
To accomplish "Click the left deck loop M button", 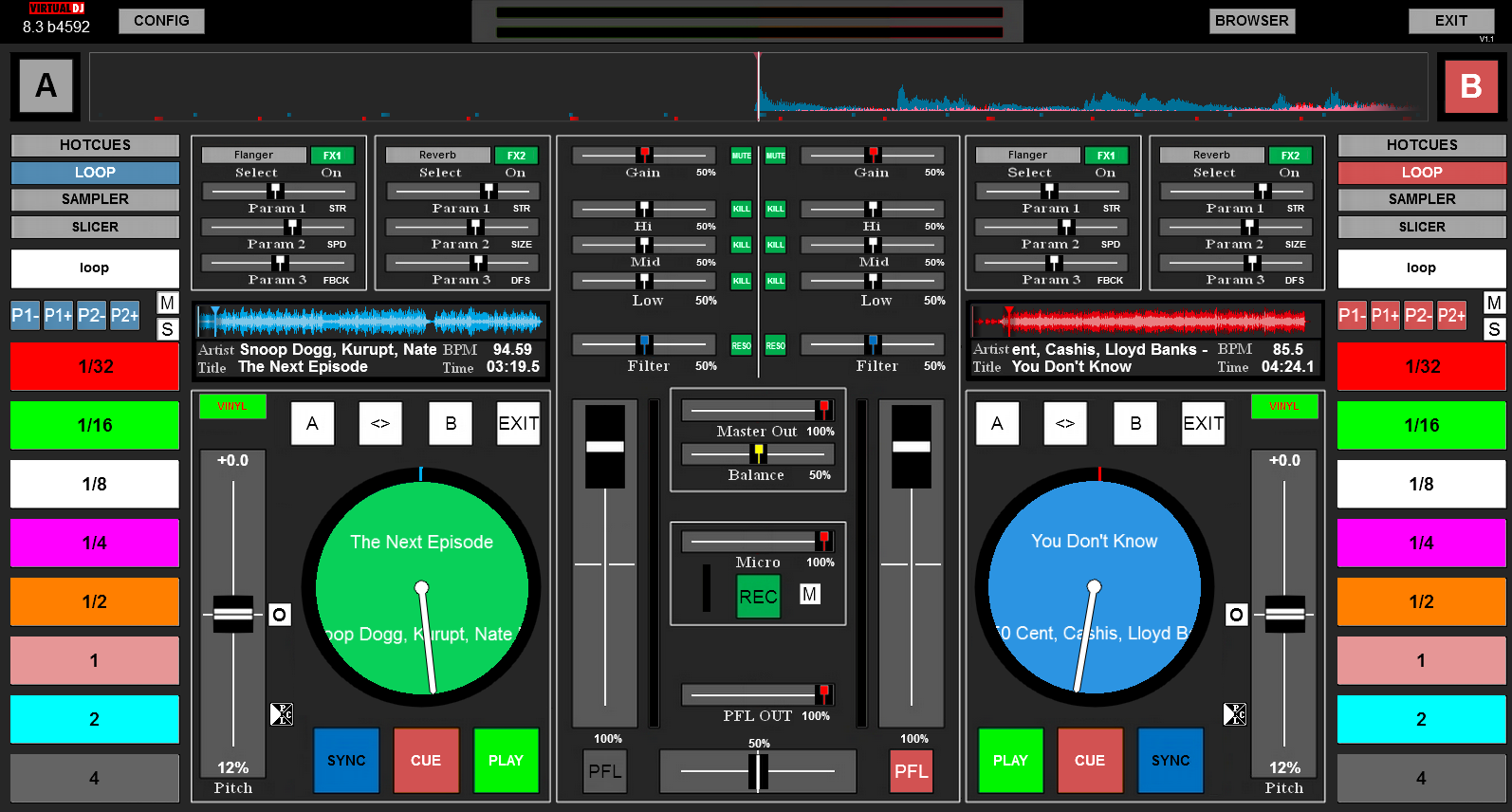I will click(167, 303).
